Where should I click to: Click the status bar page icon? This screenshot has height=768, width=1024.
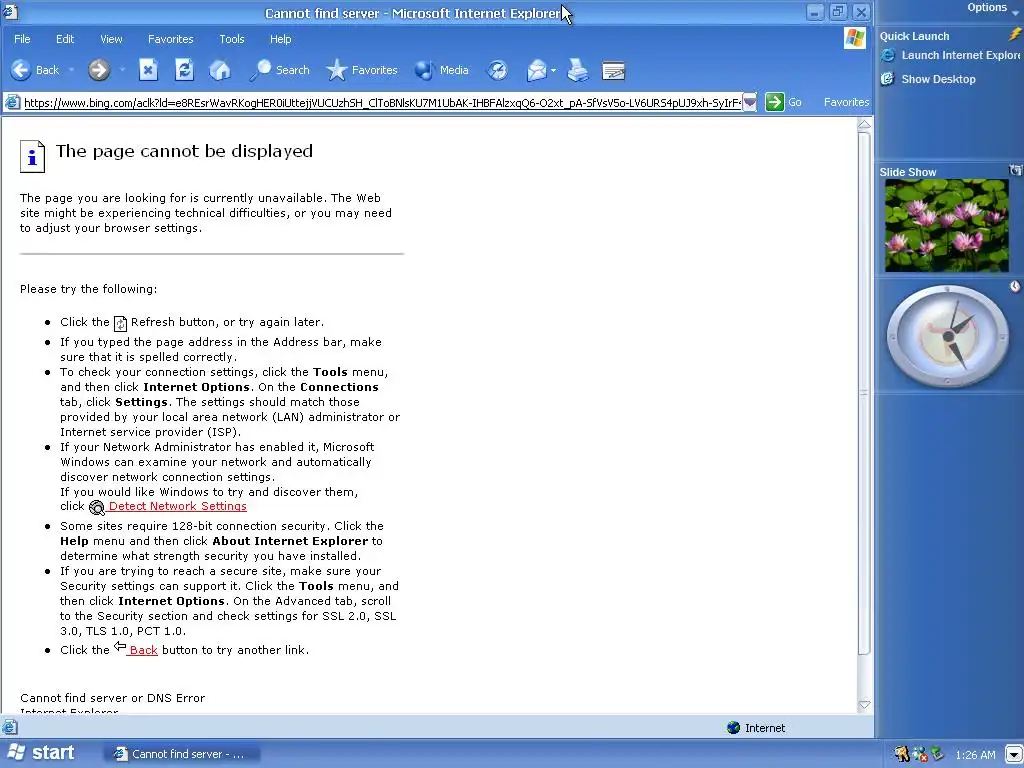click(x=9, y=727)
